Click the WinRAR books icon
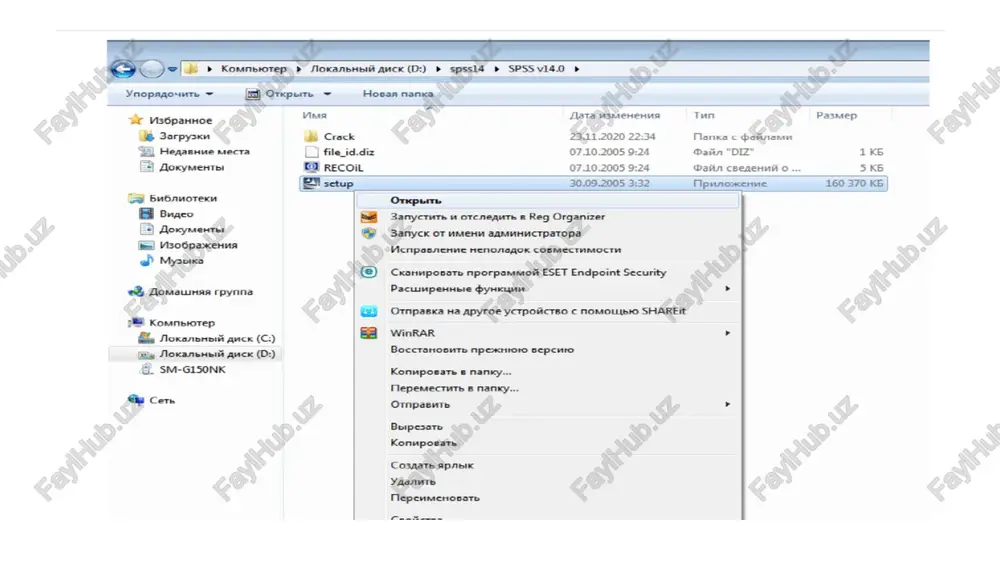 (369, 333)
